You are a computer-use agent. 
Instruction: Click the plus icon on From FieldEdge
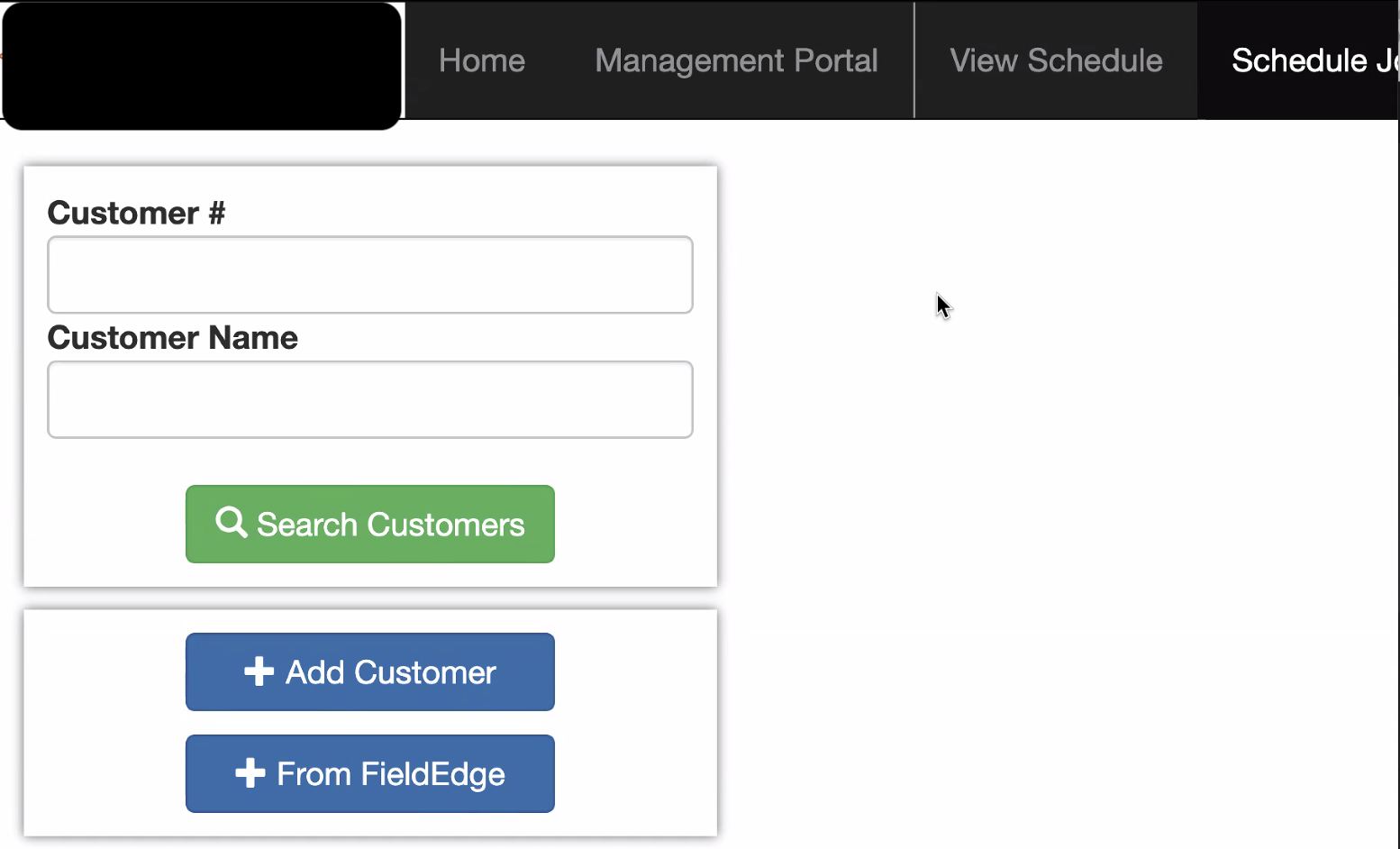tap(250, 773)
